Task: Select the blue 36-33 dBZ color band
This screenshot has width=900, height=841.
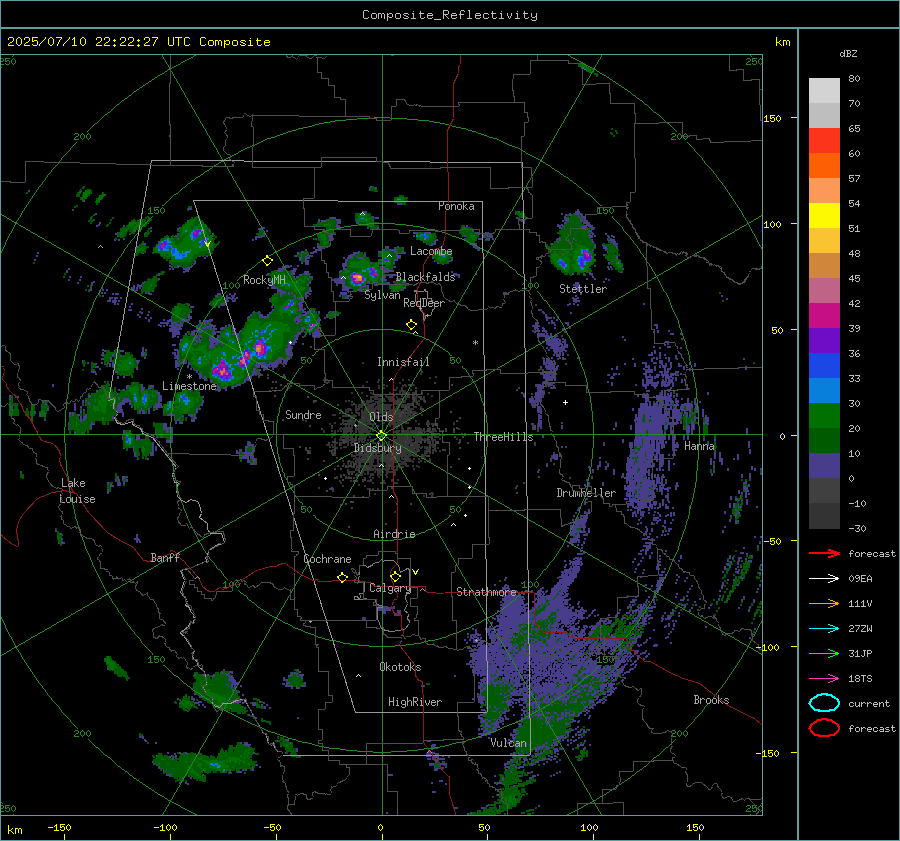Action: [x=824, y=366]
